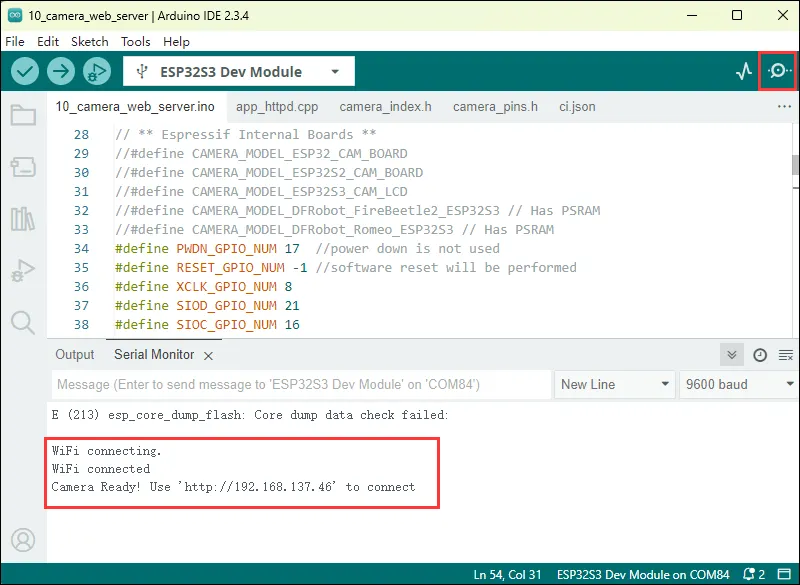Open Serial Monitor magnifier icon
800x585 pixels.
(x=778, y=71)
